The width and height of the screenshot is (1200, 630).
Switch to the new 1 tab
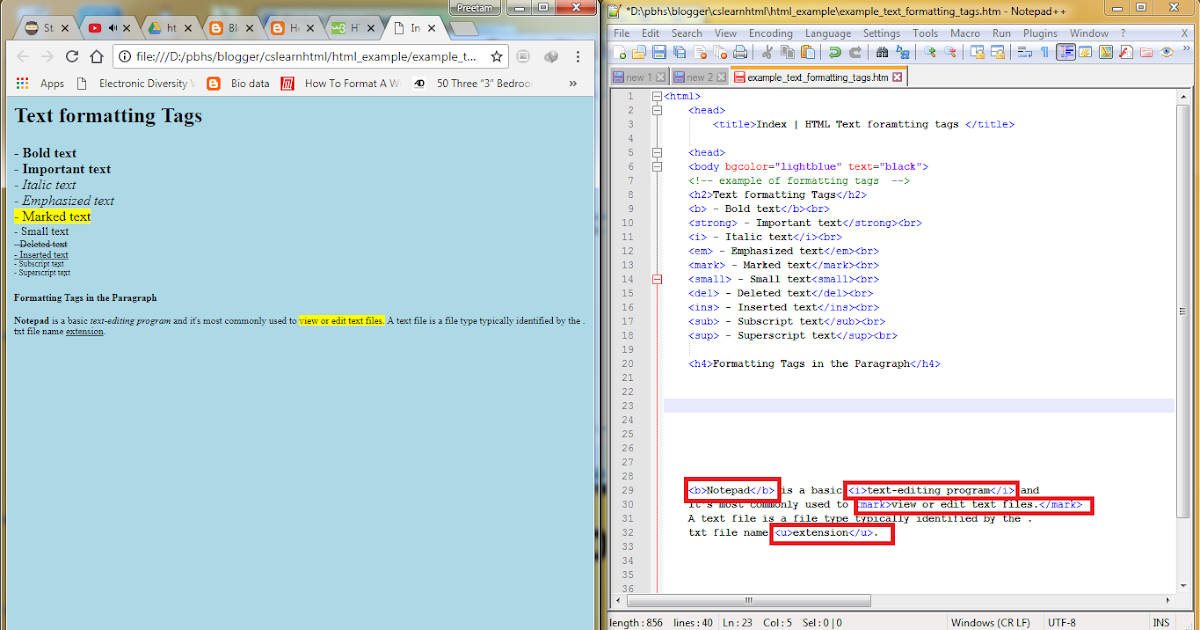[x=638, y=77]
